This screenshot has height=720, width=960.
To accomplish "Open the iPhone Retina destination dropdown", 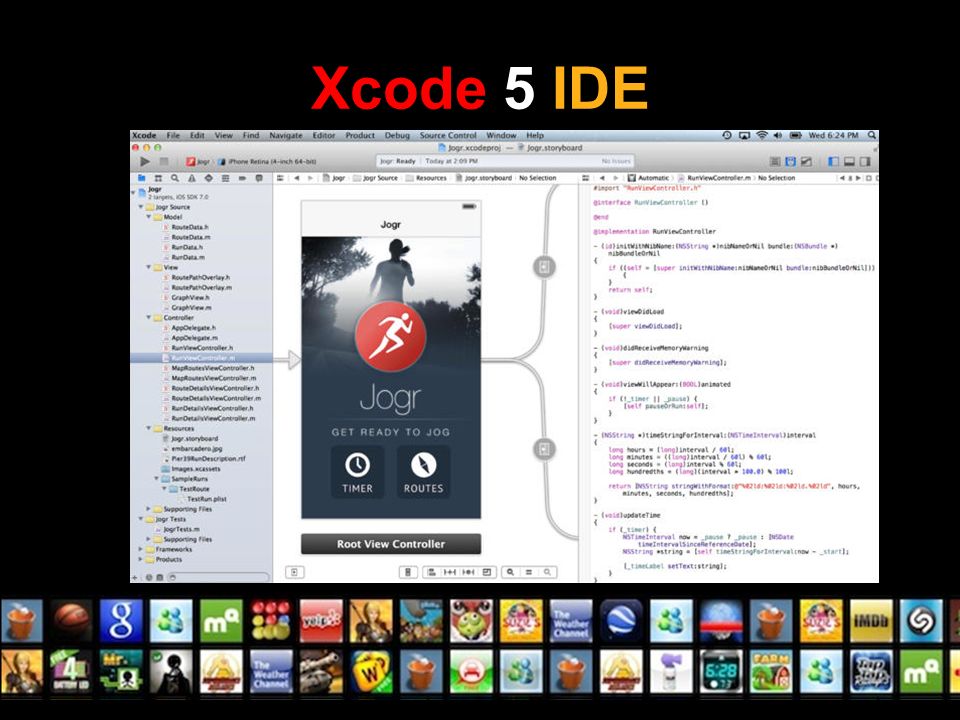I will 268,162.
